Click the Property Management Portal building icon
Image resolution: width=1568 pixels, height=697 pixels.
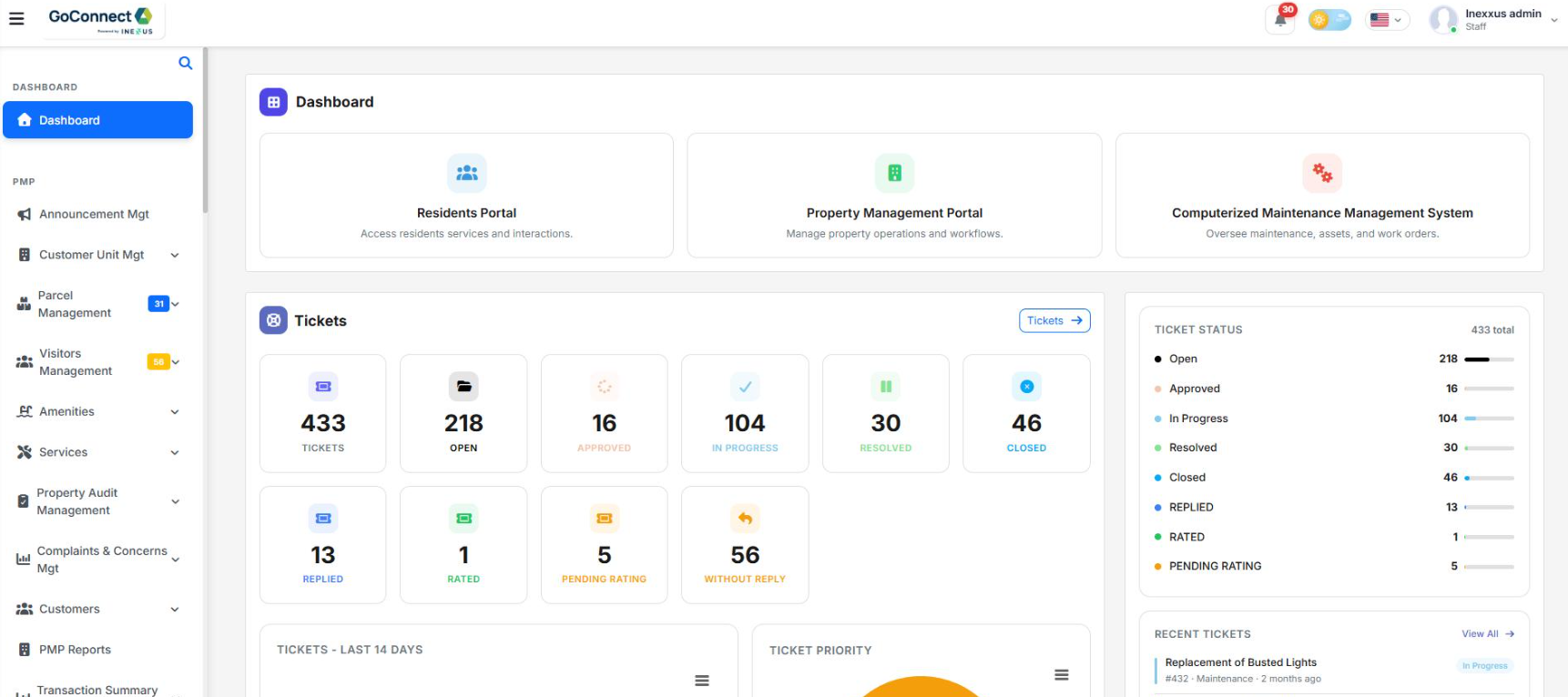click(x=894, y=173)
